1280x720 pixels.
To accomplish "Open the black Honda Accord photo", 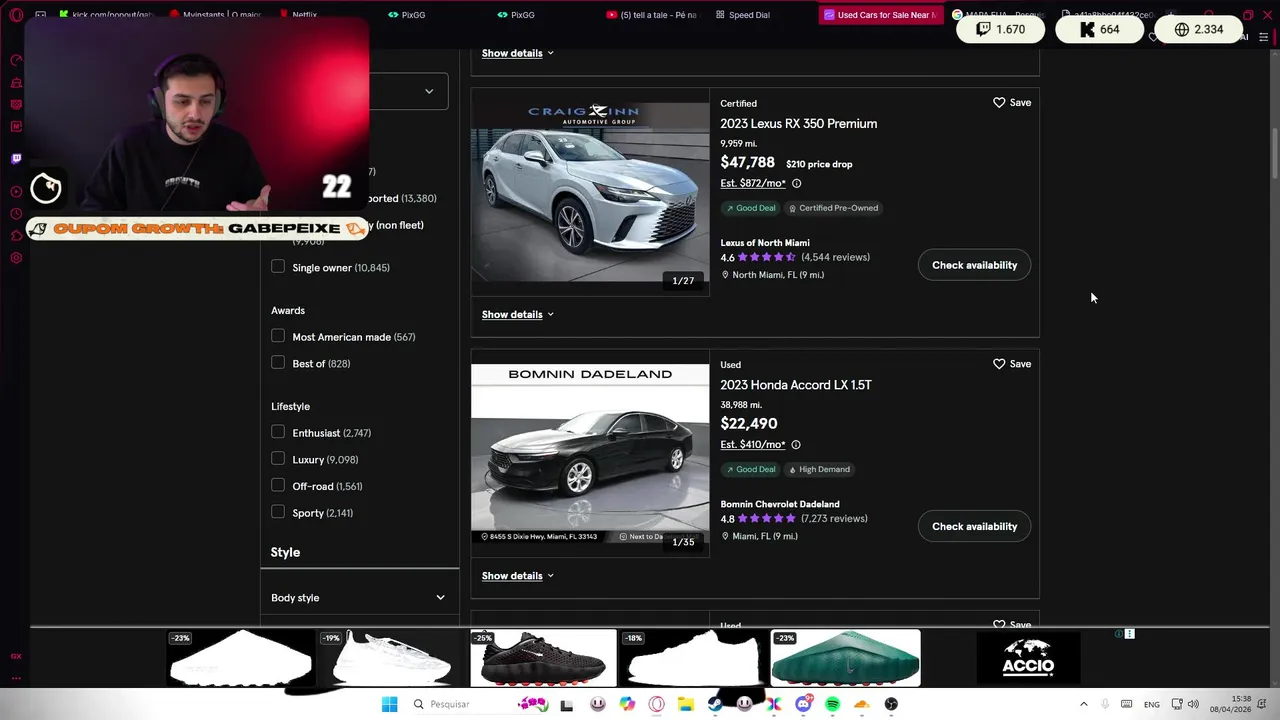I will point(590,453).
